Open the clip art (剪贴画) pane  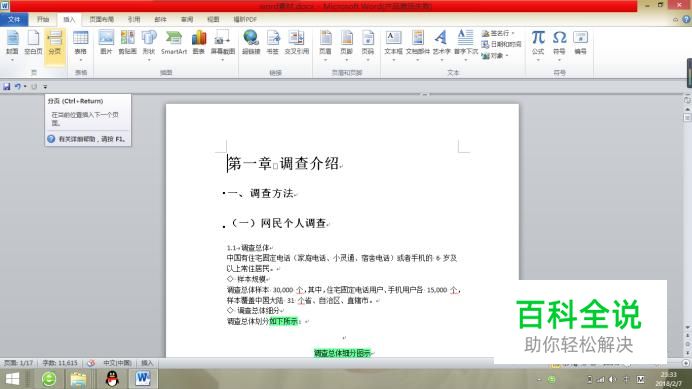(128, 43)
